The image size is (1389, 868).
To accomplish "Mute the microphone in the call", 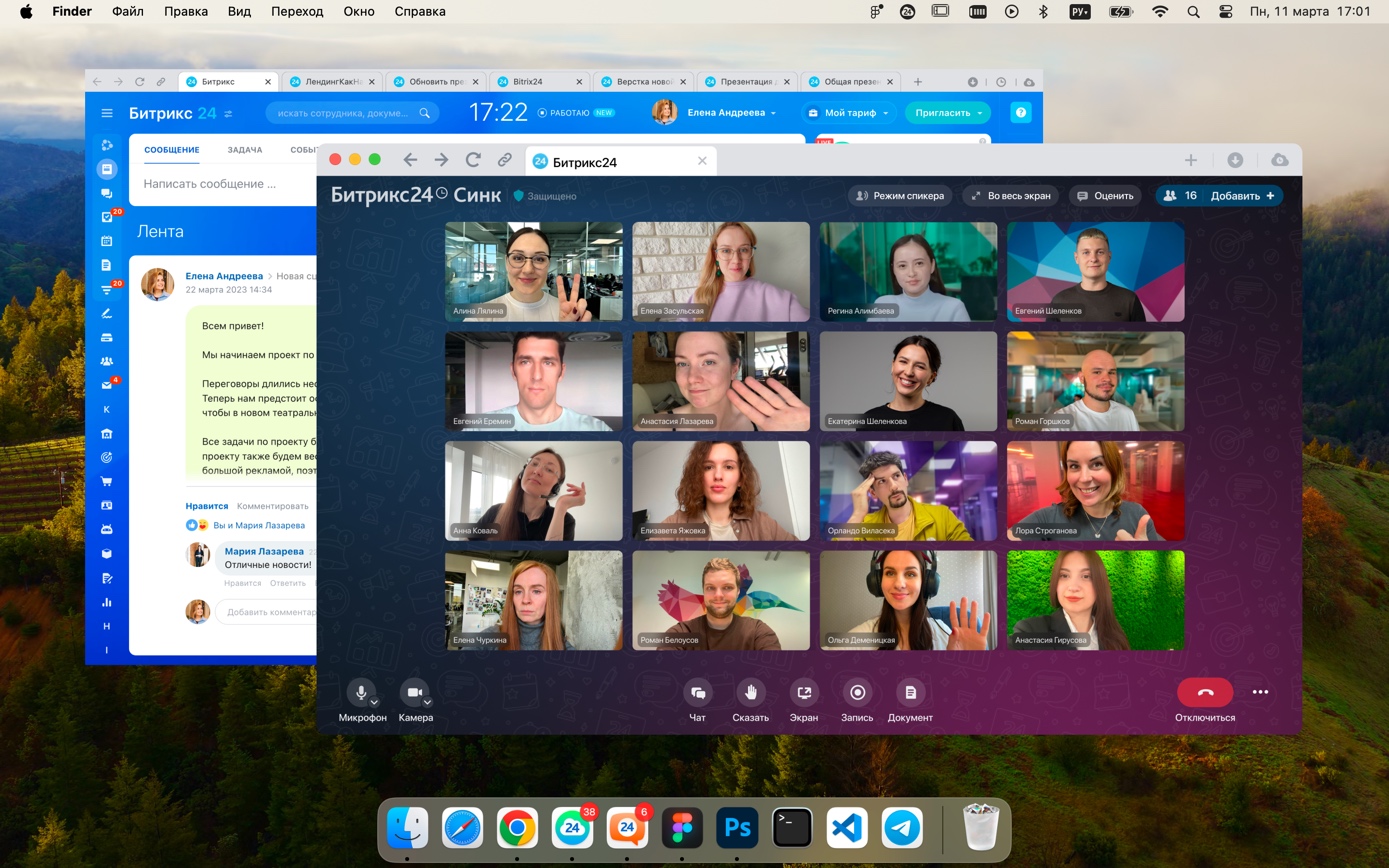I will pyautogui.click(x=360, y=692).
